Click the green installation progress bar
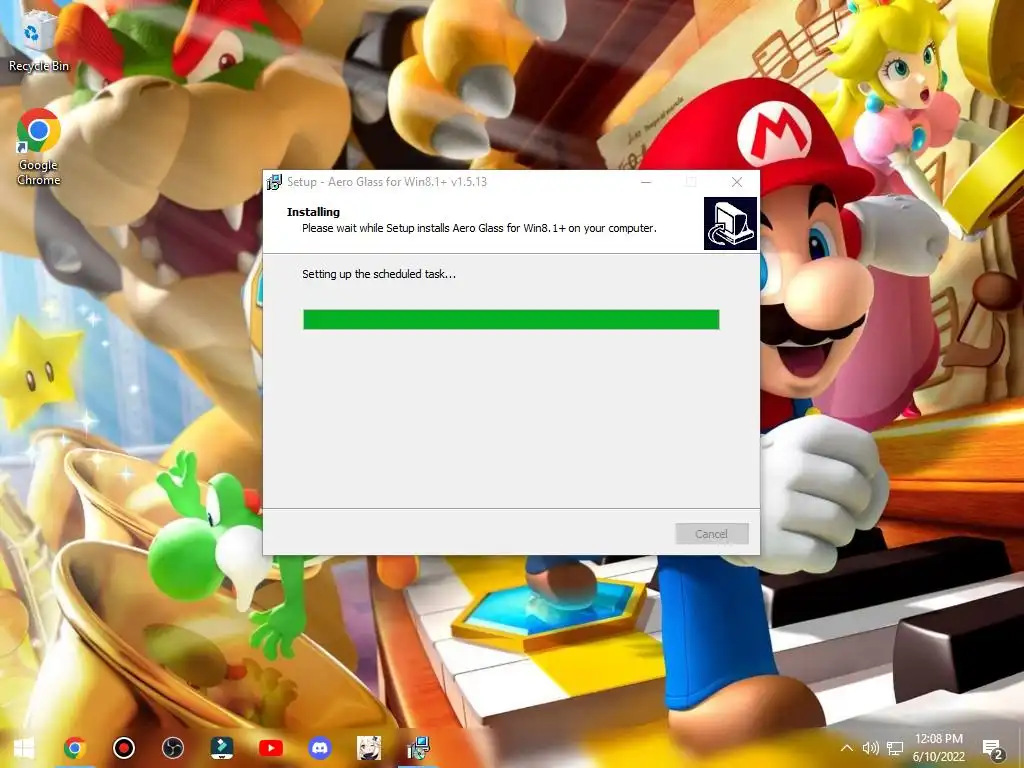 pos(511,319)
